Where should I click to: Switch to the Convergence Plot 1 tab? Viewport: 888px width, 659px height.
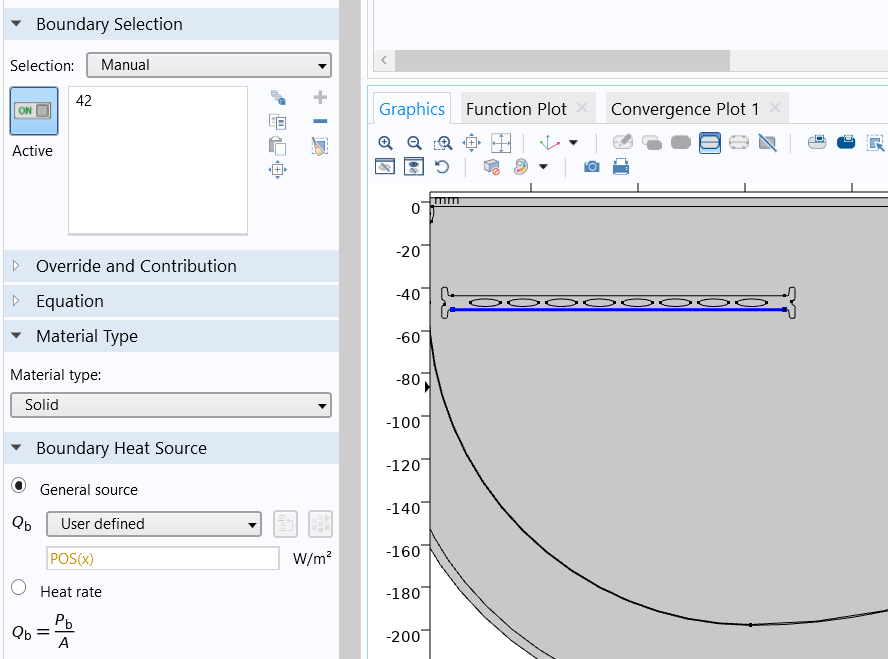coord(685,109)
